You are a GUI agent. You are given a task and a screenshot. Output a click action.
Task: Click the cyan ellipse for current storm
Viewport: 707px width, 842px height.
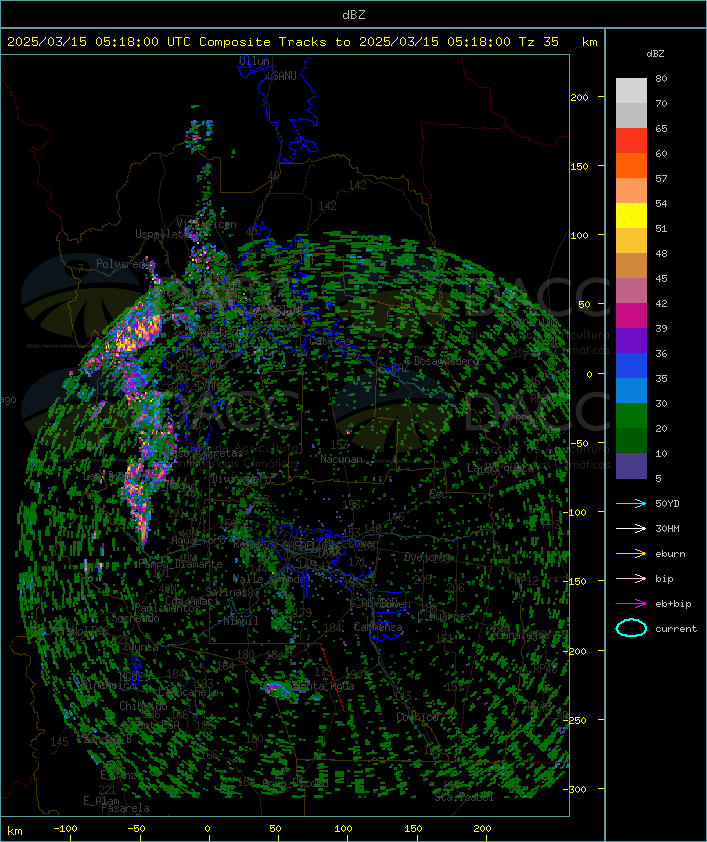[x=631, y=628]
